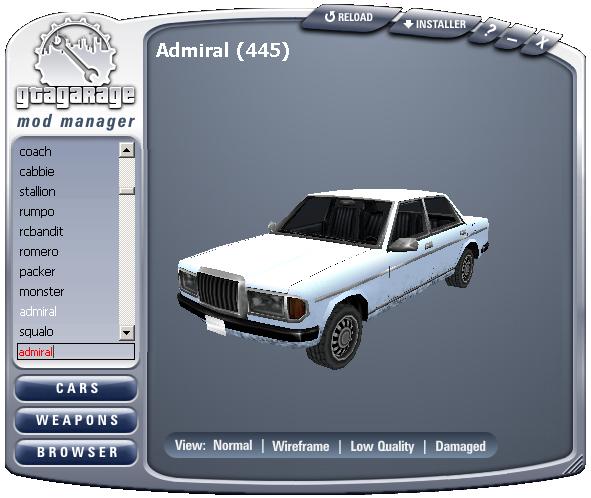
Task: Select monster in the vehicle list
Action: [x=41, y=292]
